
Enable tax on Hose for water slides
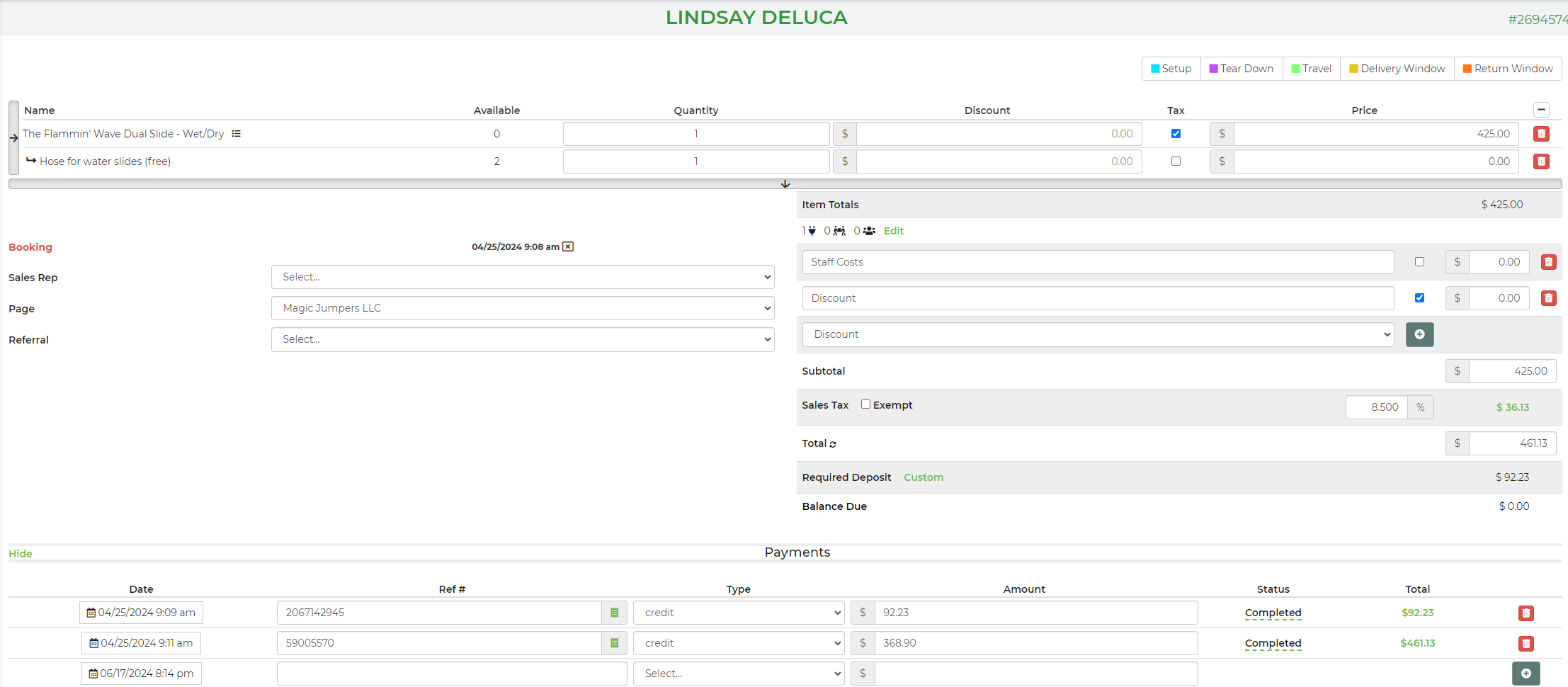[x=1176, y=161]
